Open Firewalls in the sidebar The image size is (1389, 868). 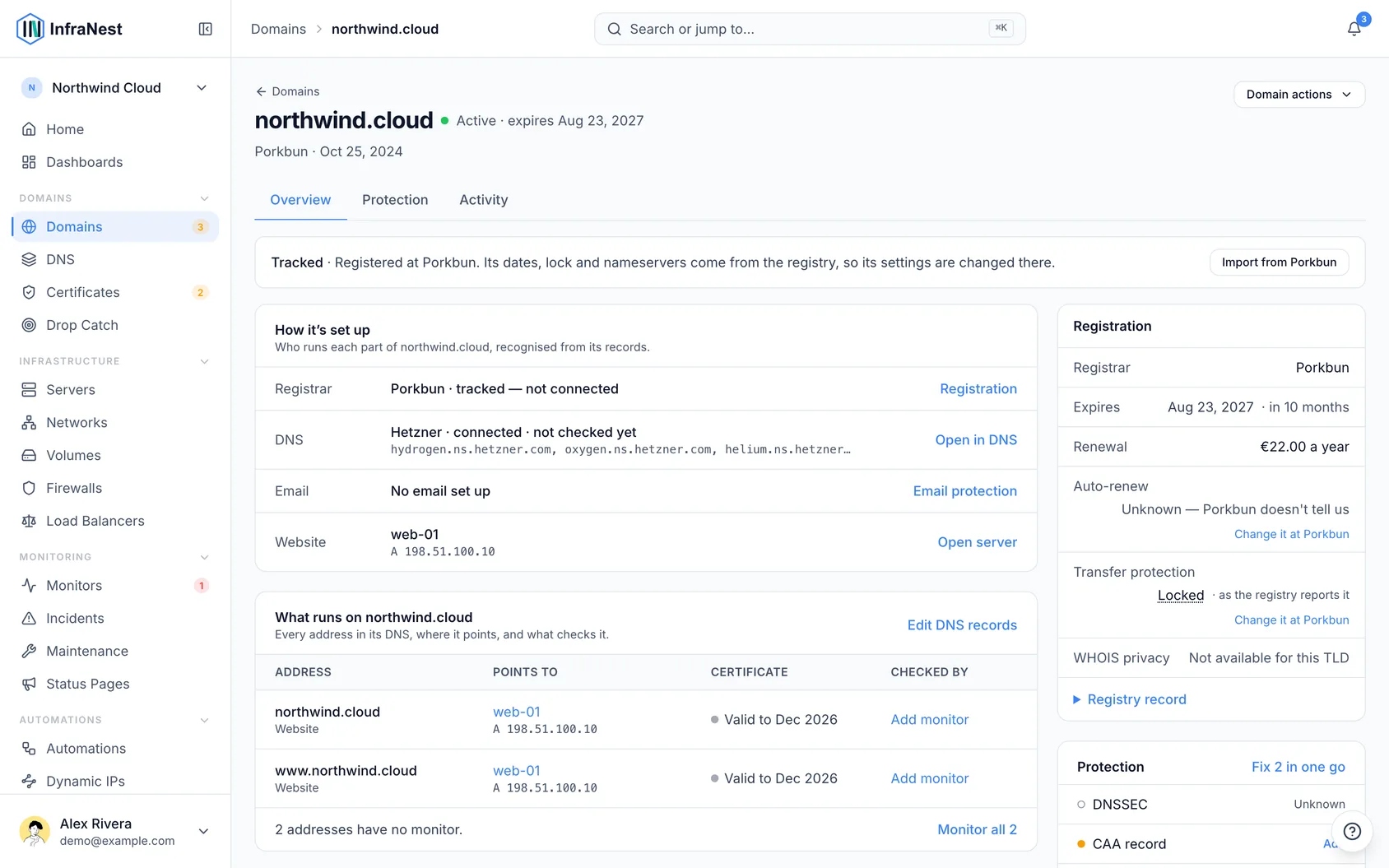(115, 488)
